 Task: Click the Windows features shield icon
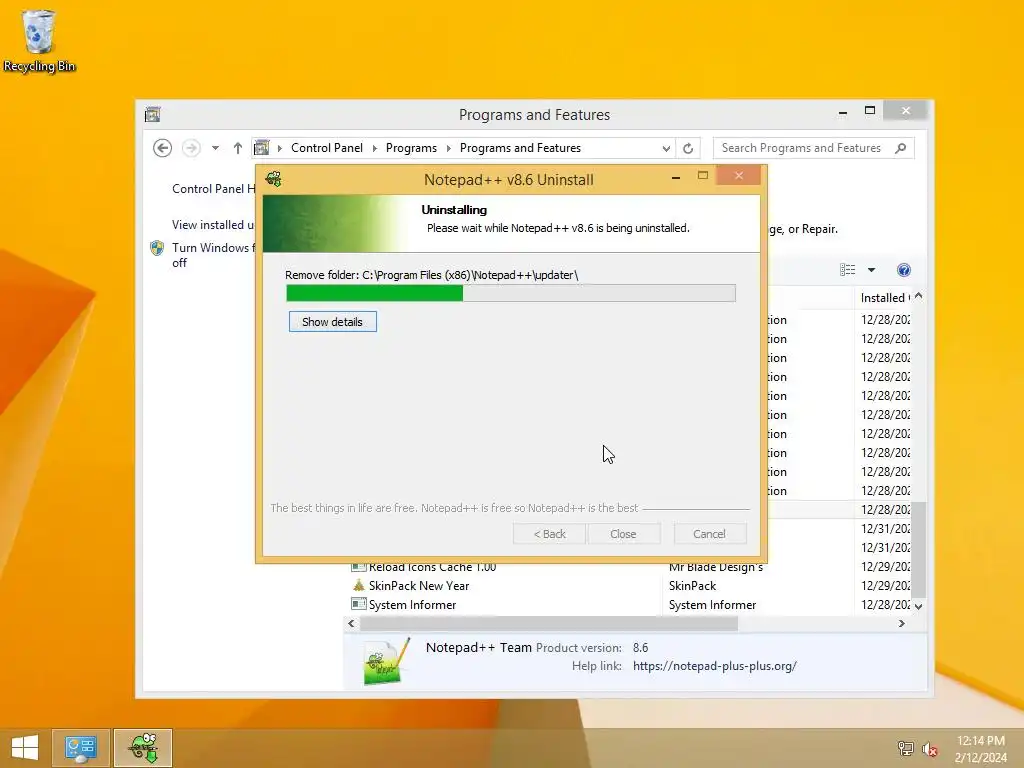pos(157,248)
